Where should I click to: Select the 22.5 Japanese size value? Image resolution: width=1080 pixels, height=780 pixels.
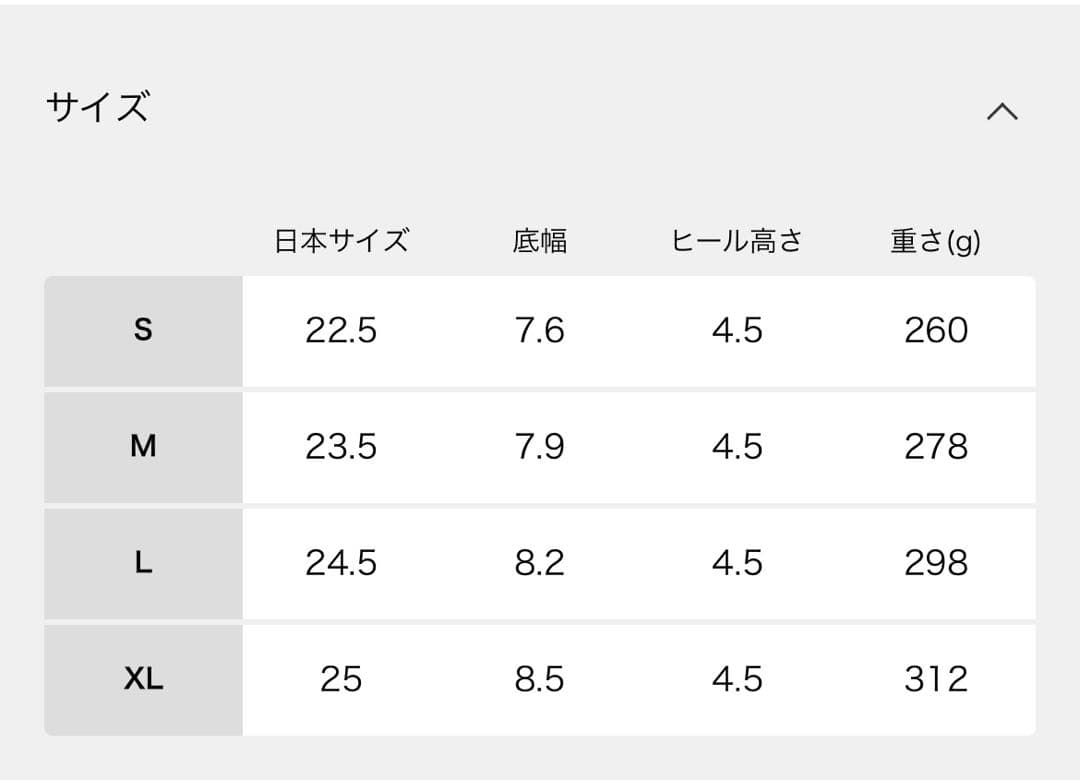tap(341, 330)
